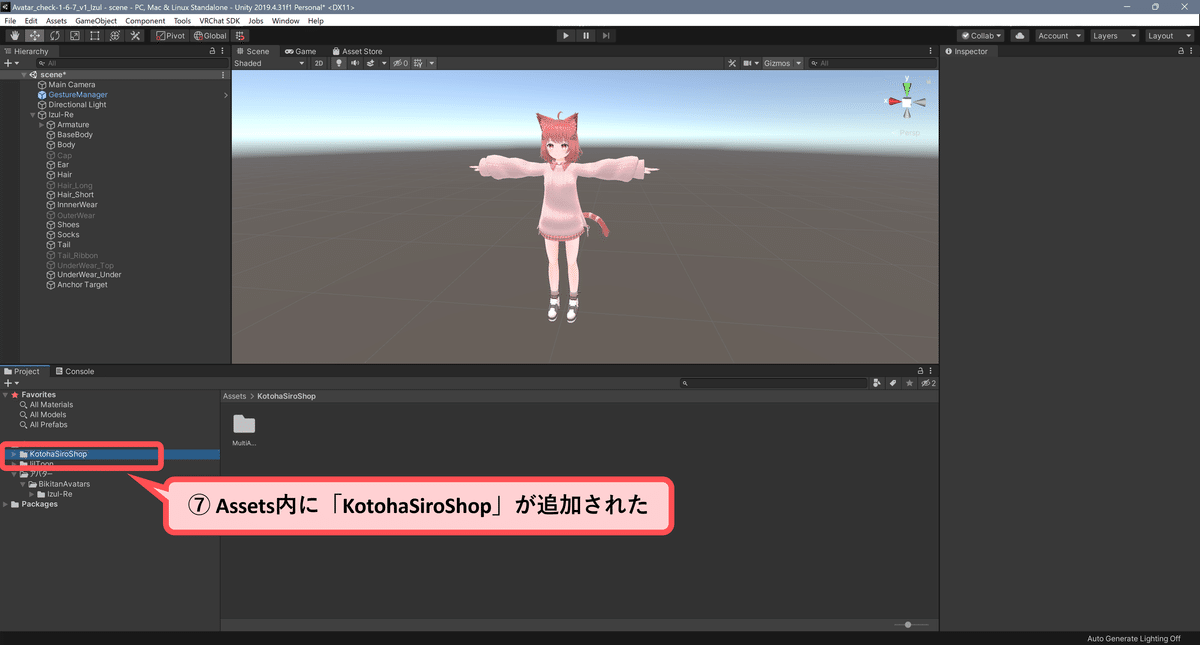Collapse the Izul-Re hierarchy object
Image resolution: width=1200 pixels, height=645 pixels.
(33, 115)
